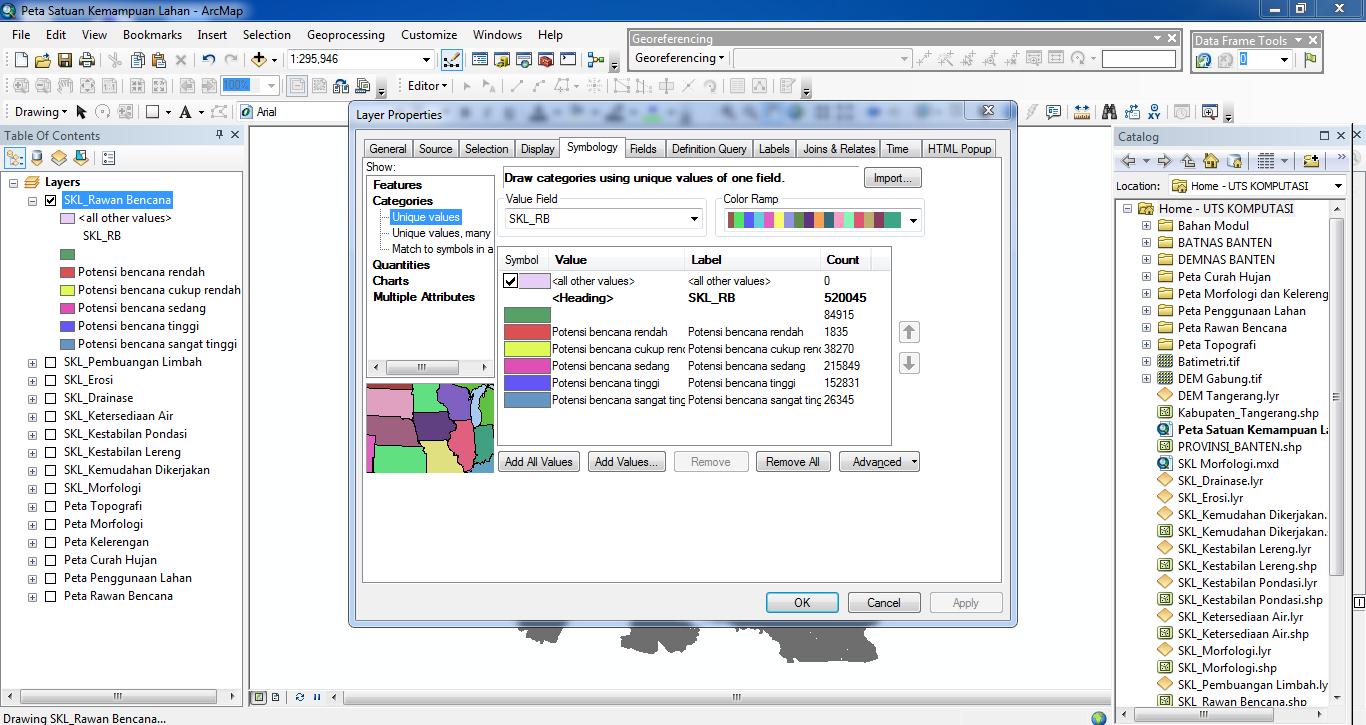The height and width of the screenshot is (725, 1366).
Task: Click the Select Elements arrow in the Drawing toolbar
Action: click(x=81, y=112)
